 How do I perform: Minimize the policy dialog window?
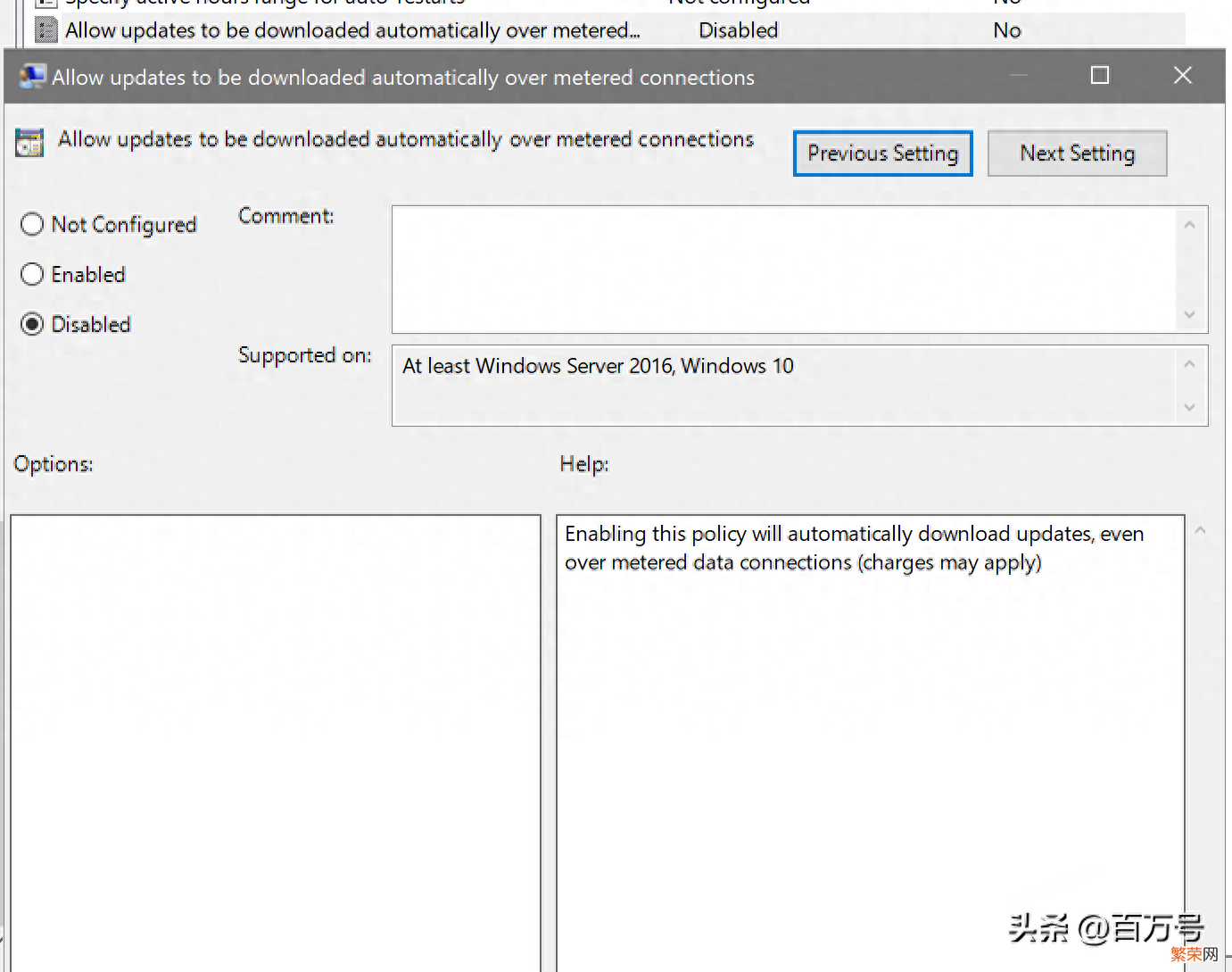(1018, 76)
